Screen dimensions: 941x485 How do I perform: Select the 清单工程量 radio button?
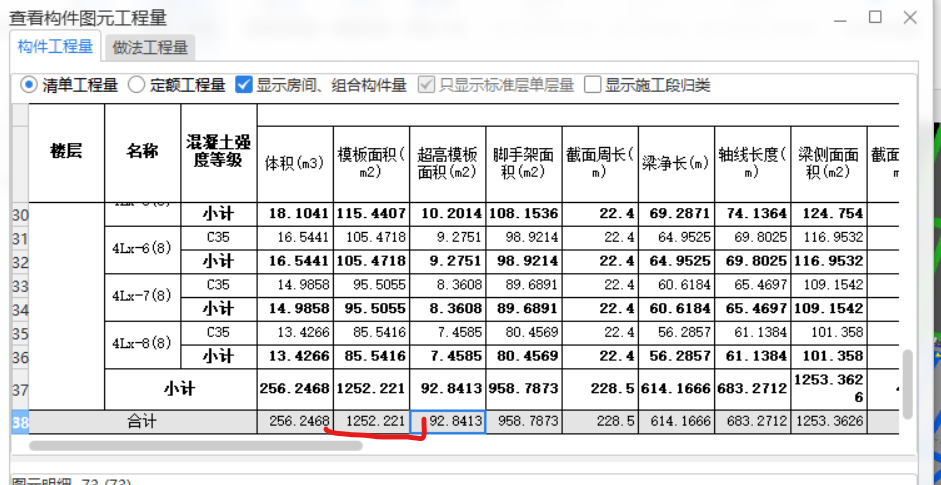pos(28,85)
